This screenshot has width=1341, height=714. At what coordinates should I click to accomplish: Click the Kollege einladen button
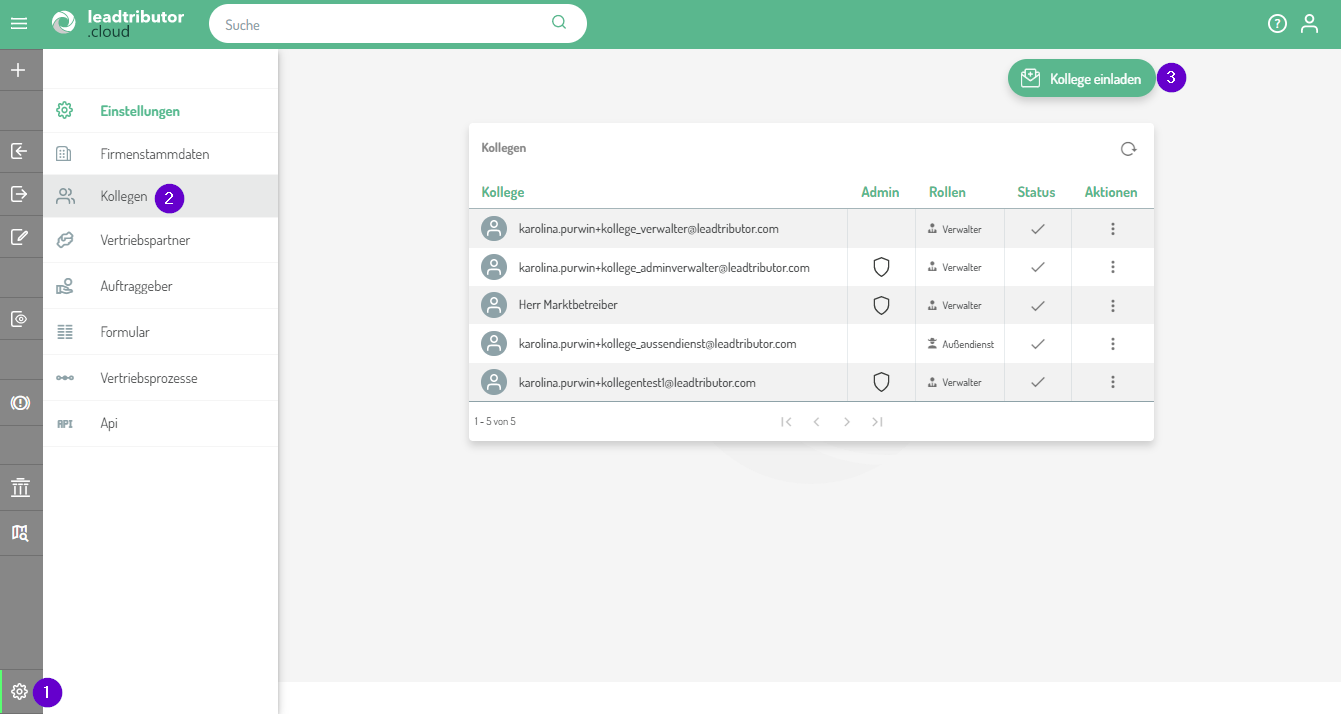pyautogui.click(x=1081, y=79)
